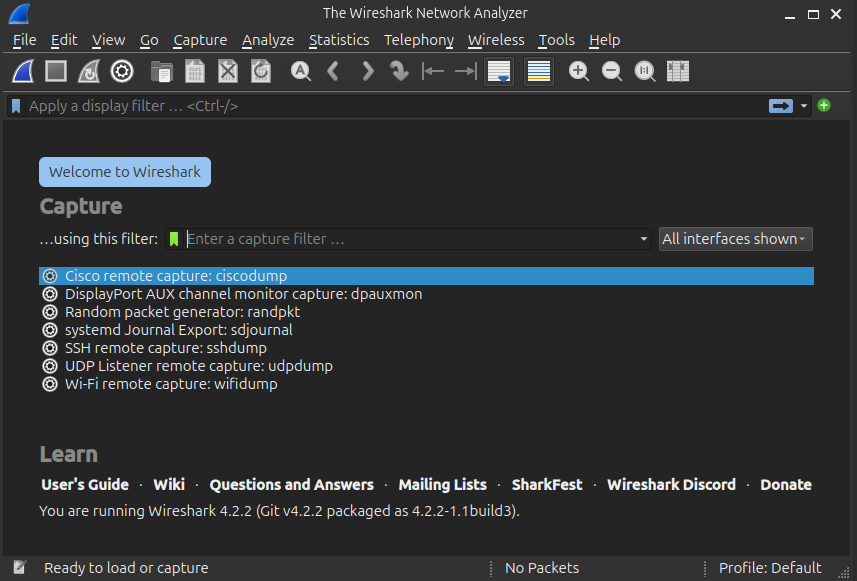Go to specified packet icon

pos(400,71)
